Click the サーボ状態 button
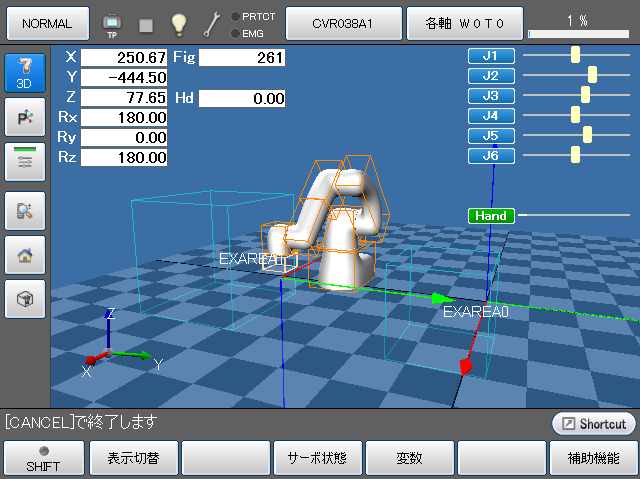 pyautogui.click(x=318, y=459)
